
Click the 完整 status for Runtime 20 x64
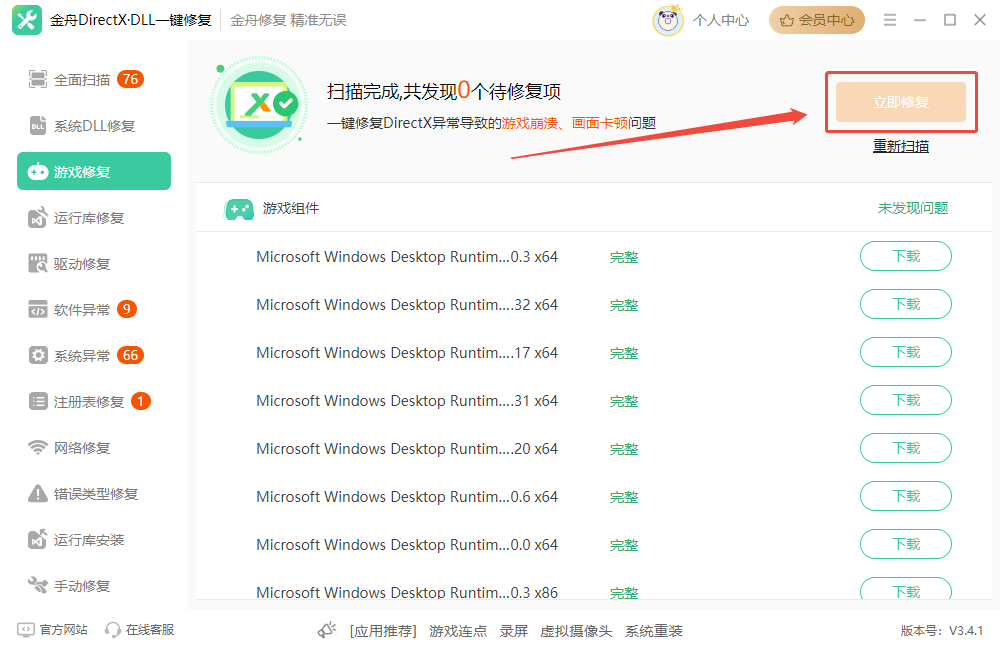624,449
